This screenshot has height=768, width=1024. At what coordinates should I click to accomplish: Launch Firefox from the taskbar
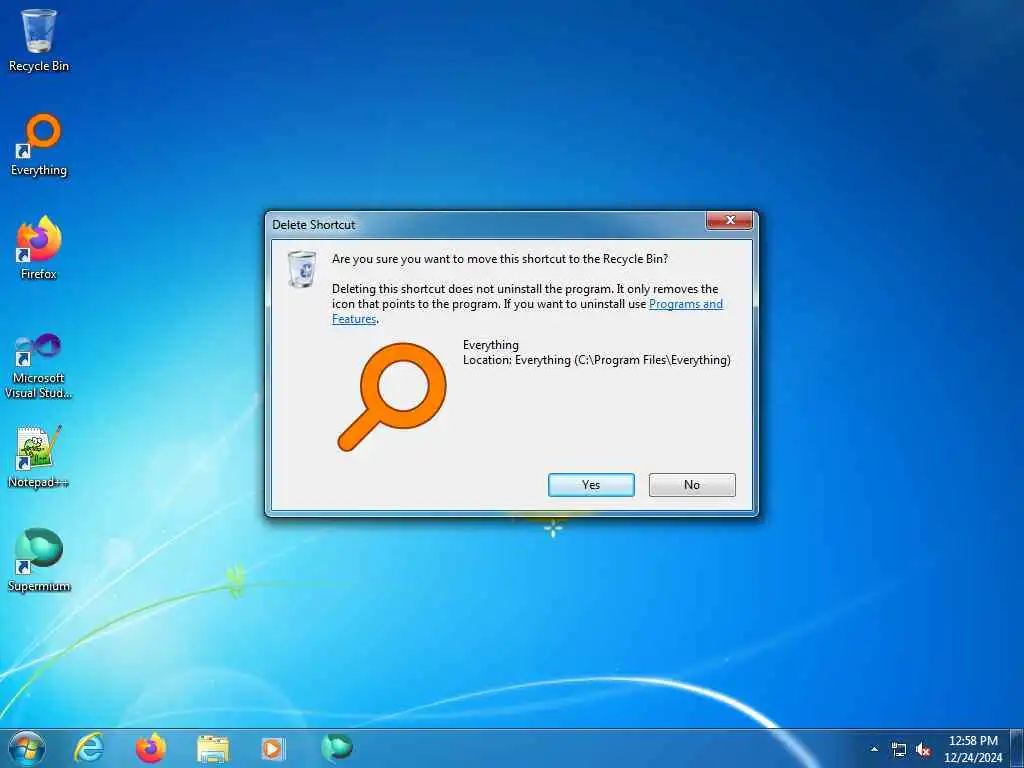[x=151, y=748]
